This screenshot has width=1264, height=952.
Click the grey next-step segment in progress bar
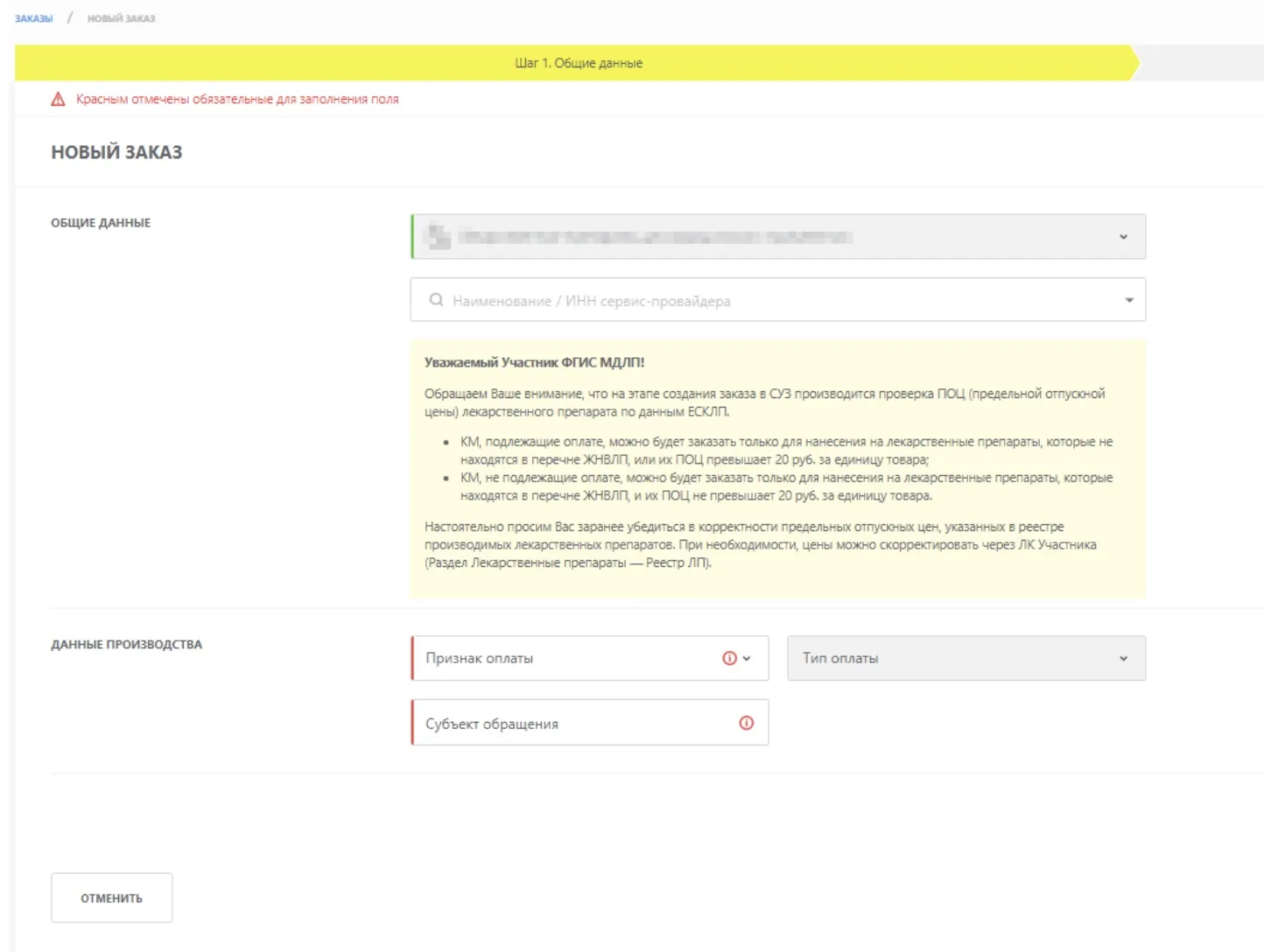point(1201,63)
